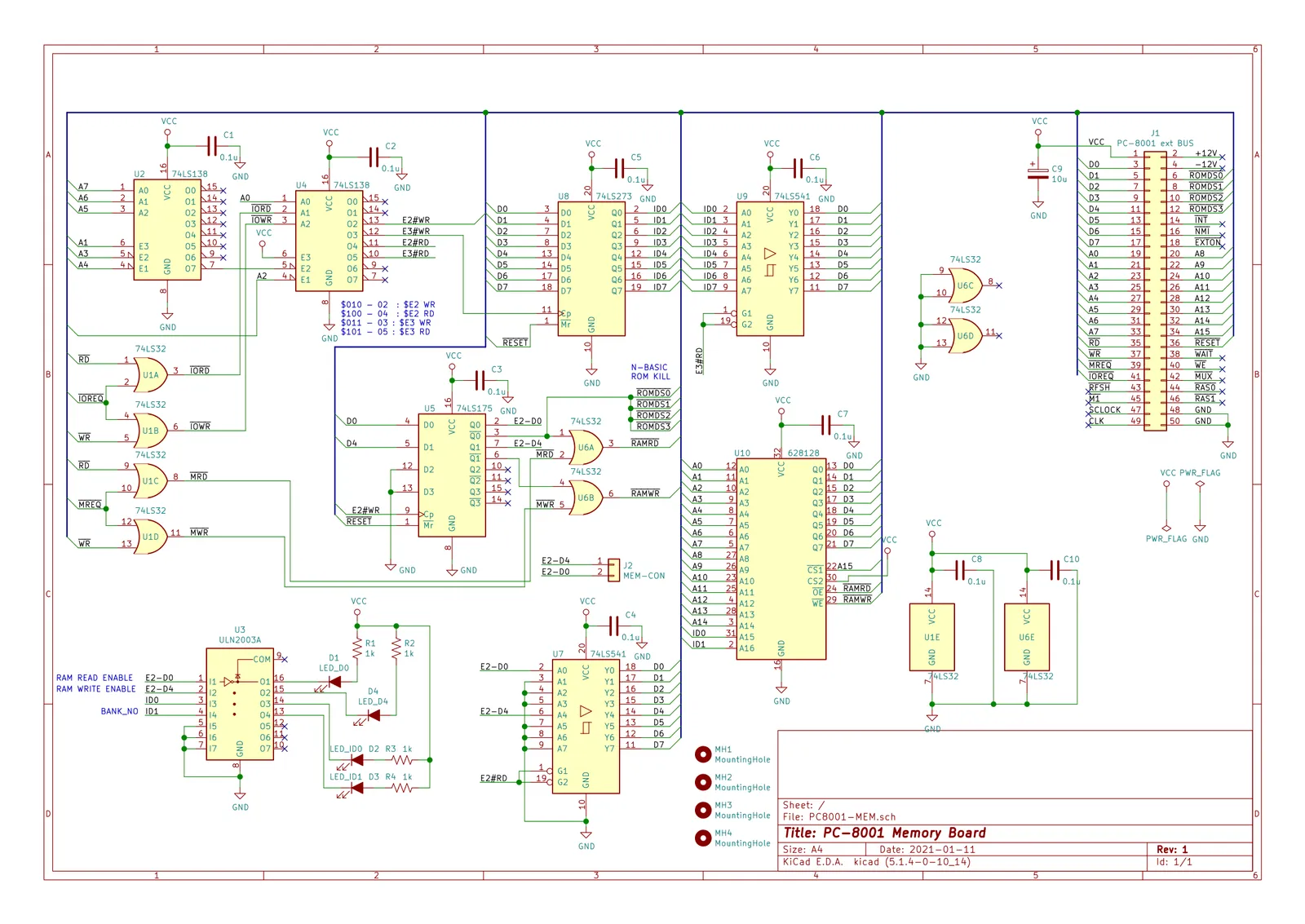The height and width of the screenshot is (924, 1305).
Task: Select capacitor C5 above U8
Action: 619,169
